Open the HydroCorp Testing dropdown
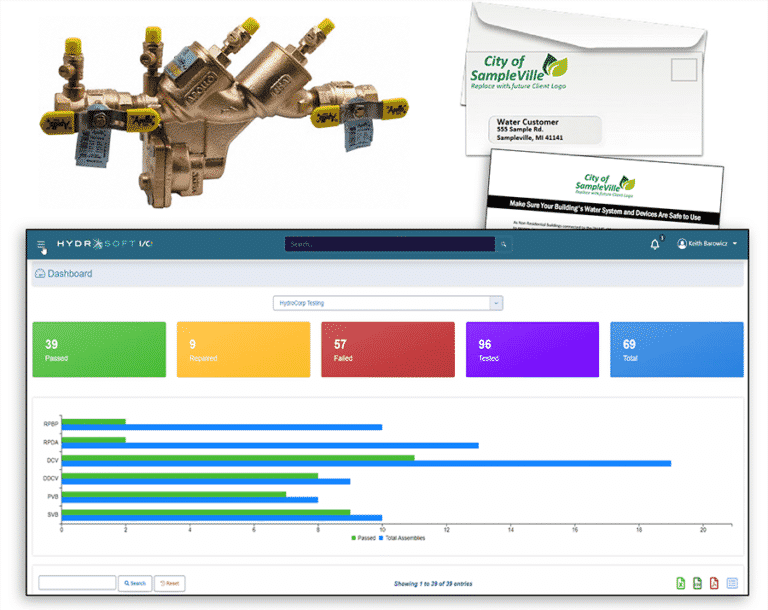 pos(387,303)
